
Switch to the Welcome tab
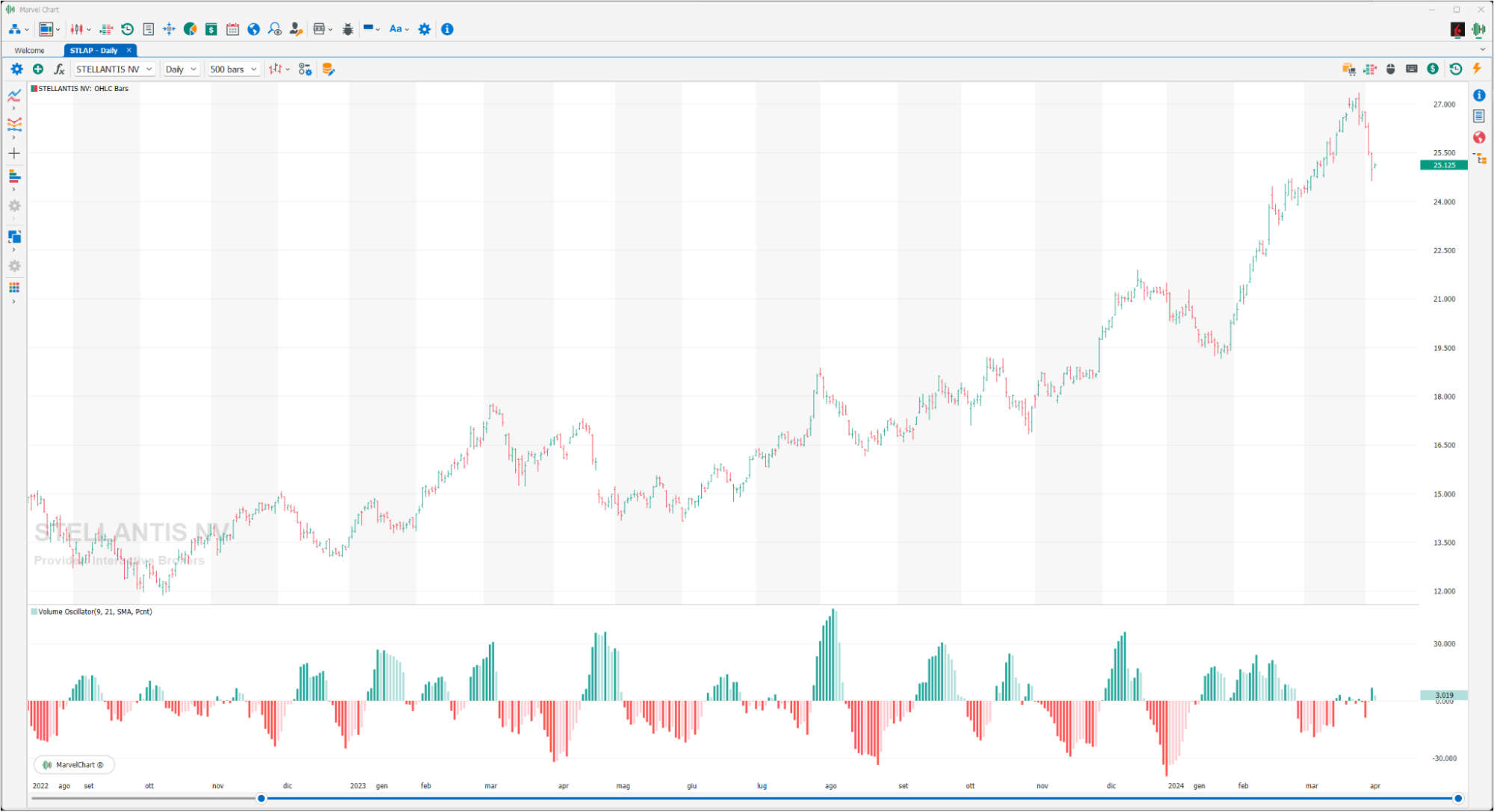click(x=30, y=51)
